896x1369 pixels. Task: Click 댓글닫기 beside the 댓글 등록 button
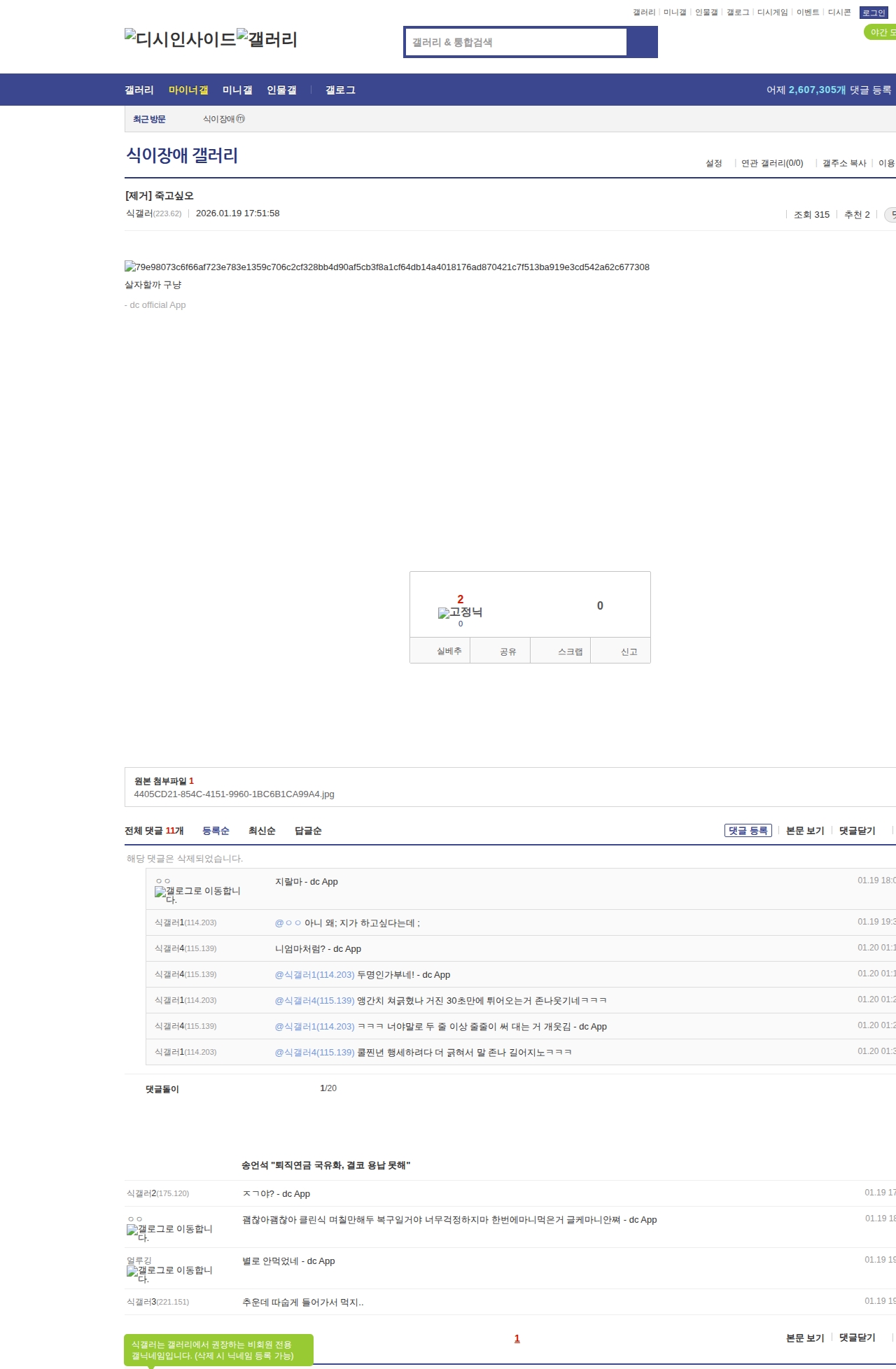[857, 831]
